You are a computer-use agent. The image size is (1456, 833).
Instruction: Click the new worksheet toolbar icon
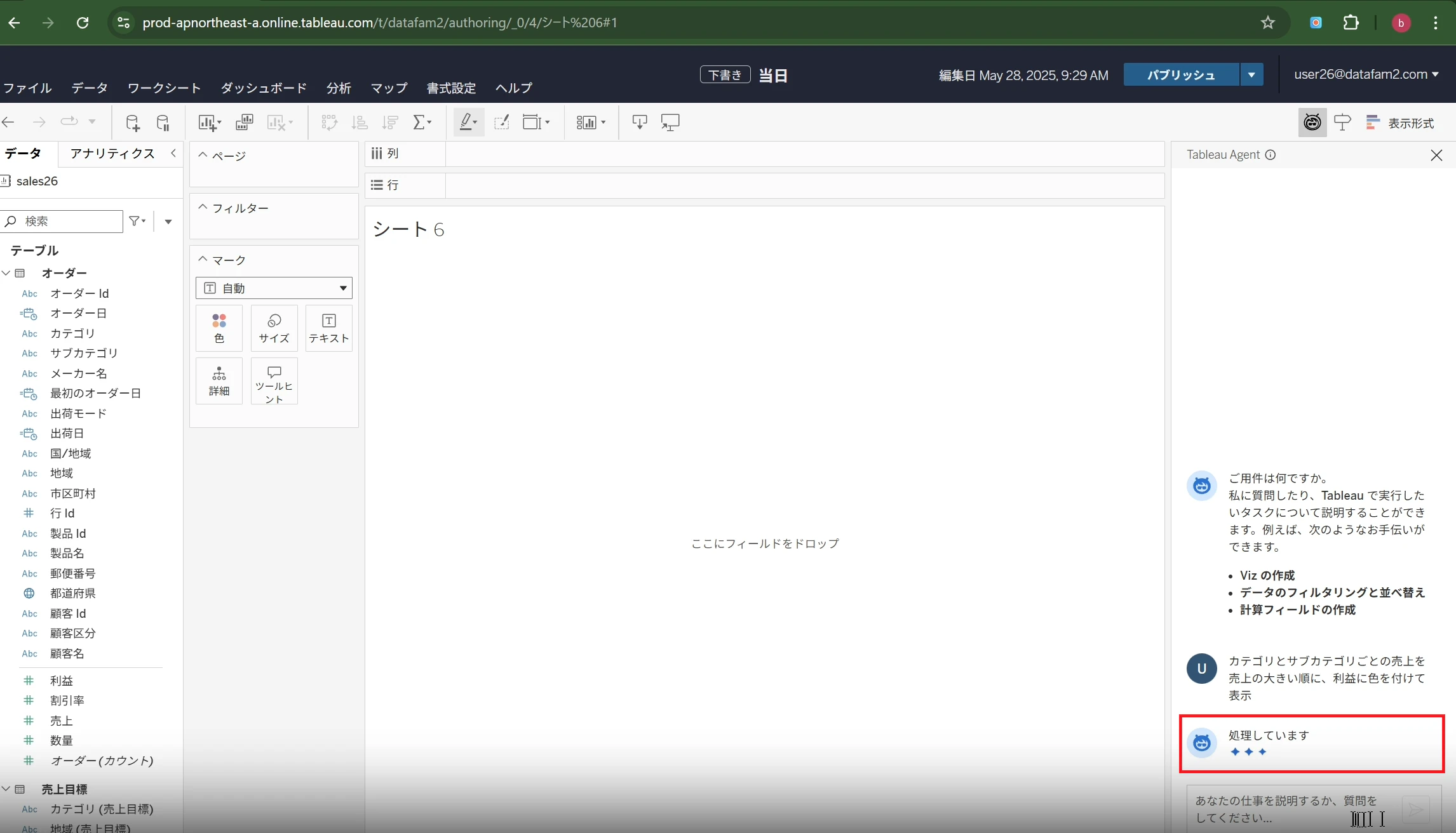[x=208, y=123]
